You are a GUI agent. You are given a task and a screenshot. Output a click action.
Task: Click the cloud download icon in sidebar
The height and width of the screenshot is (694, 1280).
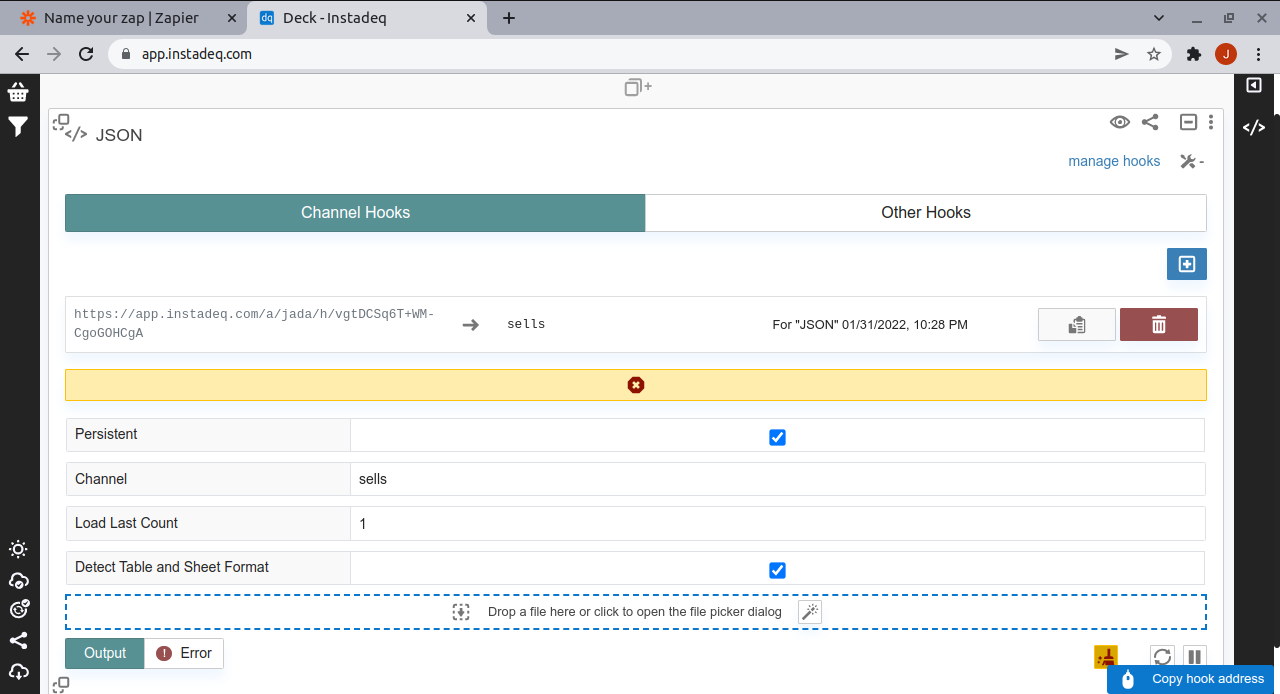(x=18, y=671)
